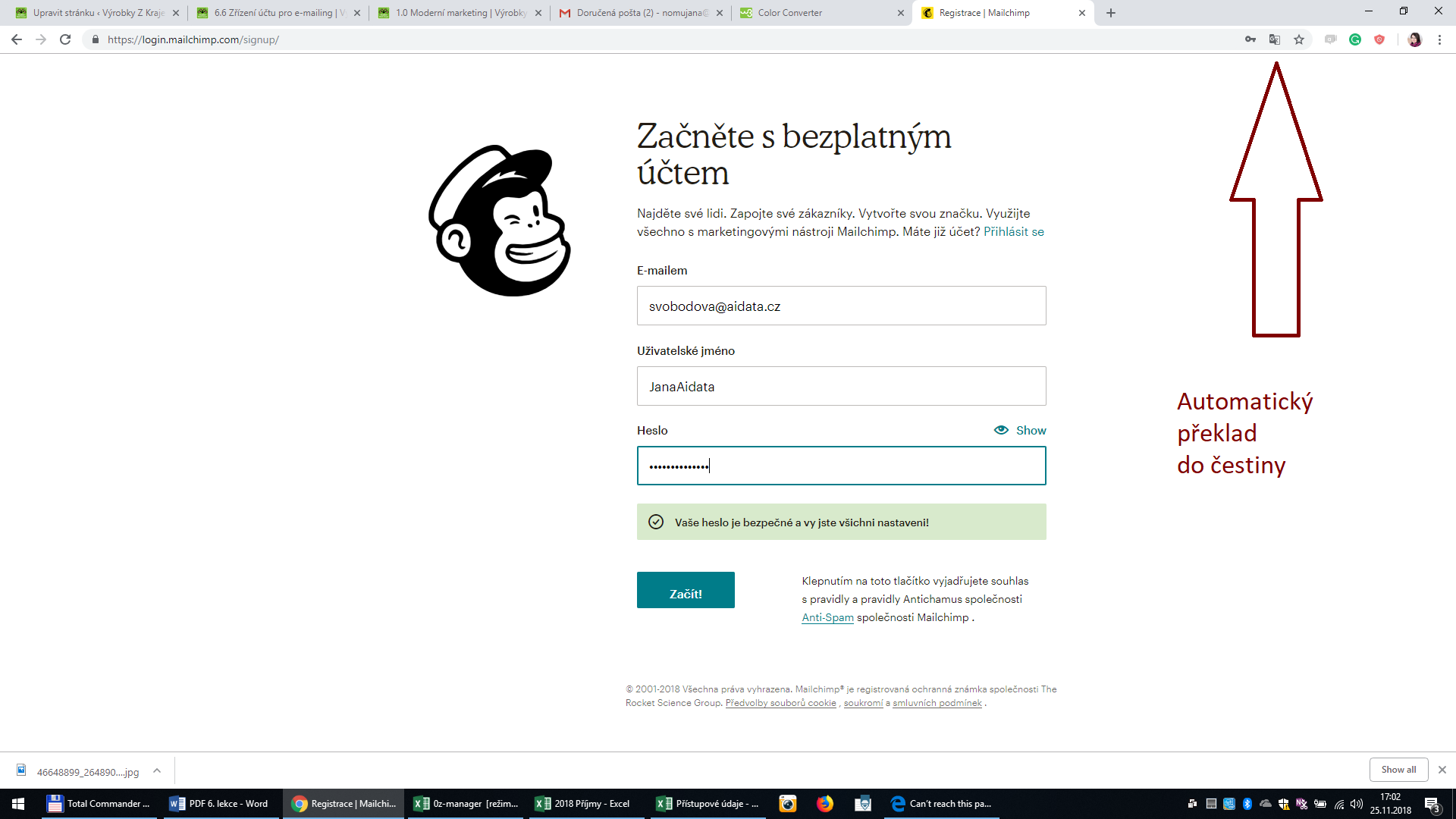1456x819 pixels.
Task: Click the red shield extension icon
Action: click(1379, 39)
